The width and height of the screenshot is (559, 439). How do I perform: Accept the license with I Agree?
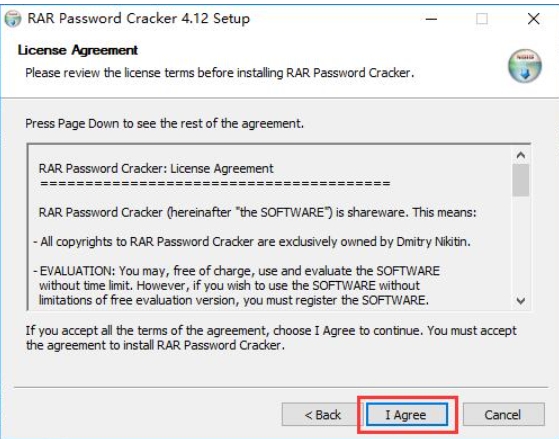pyautogui.click(x=407, y=414)
